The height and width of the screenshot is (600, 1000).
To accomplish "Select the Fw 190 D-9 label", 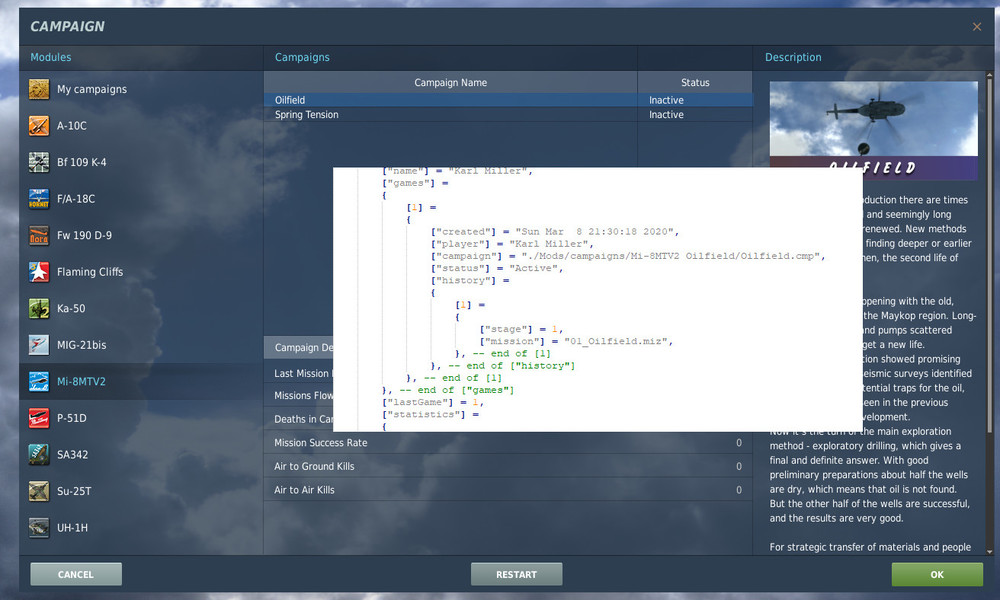I will point(84,235).
